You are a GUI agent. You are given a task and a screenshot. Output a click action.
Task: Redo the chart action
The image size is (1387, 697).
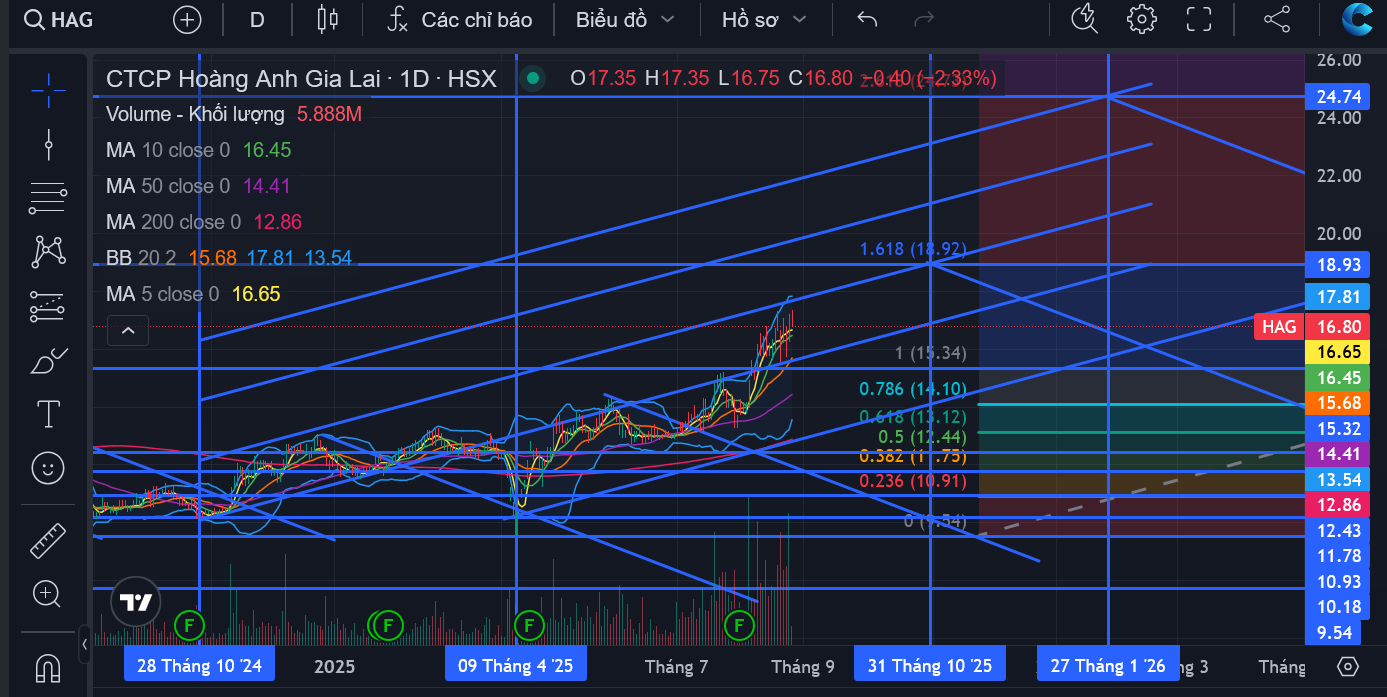pos(925,19)
